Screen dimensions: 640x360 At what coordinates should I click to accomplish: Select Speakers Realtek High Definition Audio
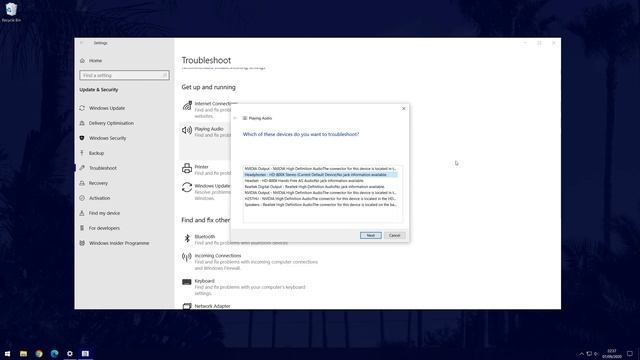click(x=320, y=205)
